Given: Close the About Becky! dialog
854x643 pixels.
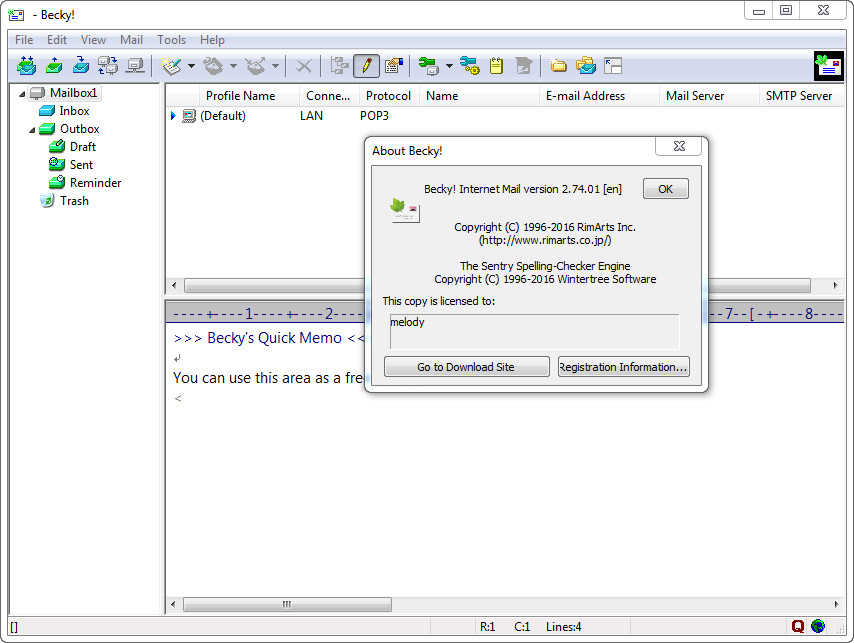Looking at the screenshot, I should [x=679, y=146].
